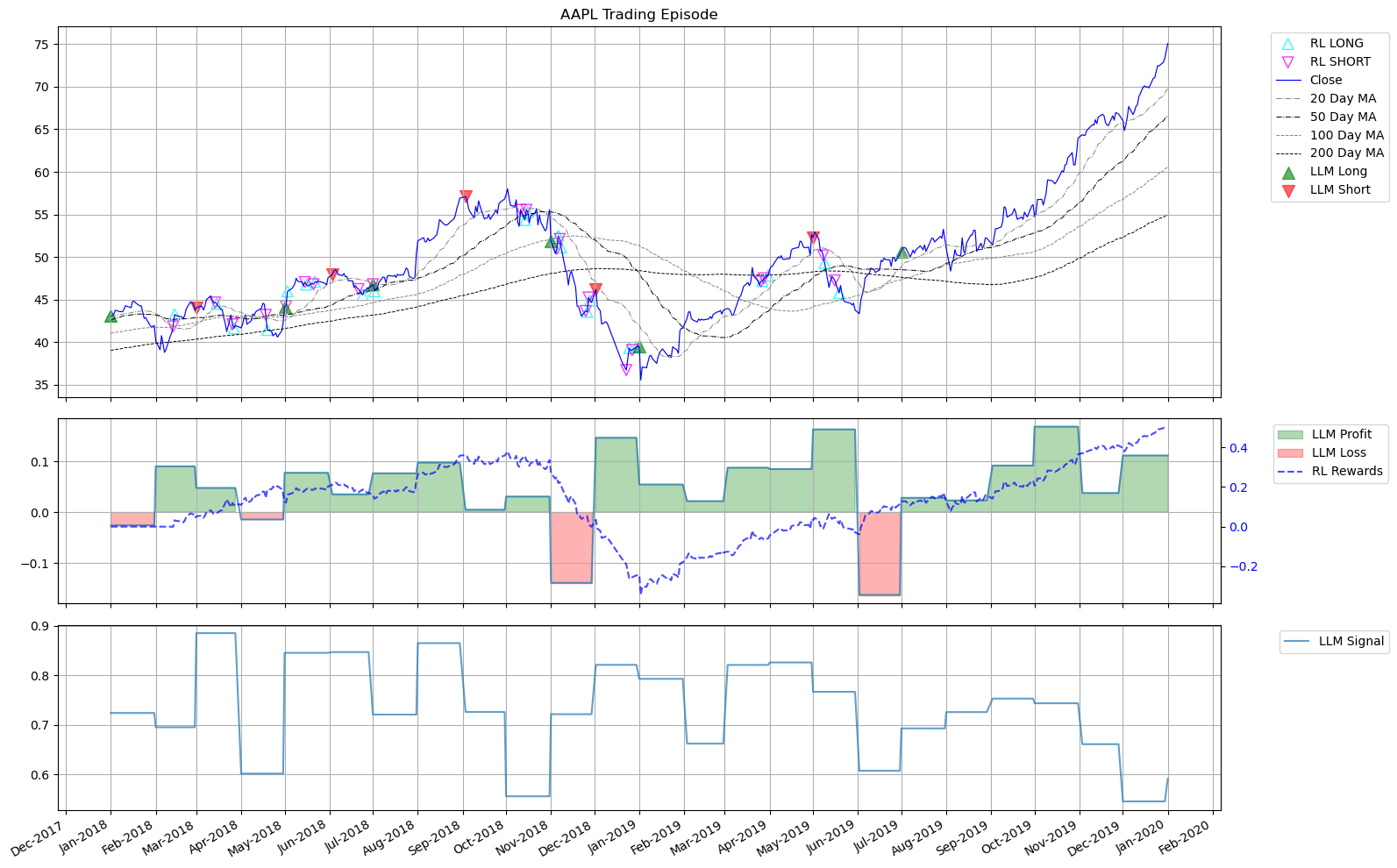
Task: Select red LLM Short marker at Jun-2018
Action: tap(332, 274)
